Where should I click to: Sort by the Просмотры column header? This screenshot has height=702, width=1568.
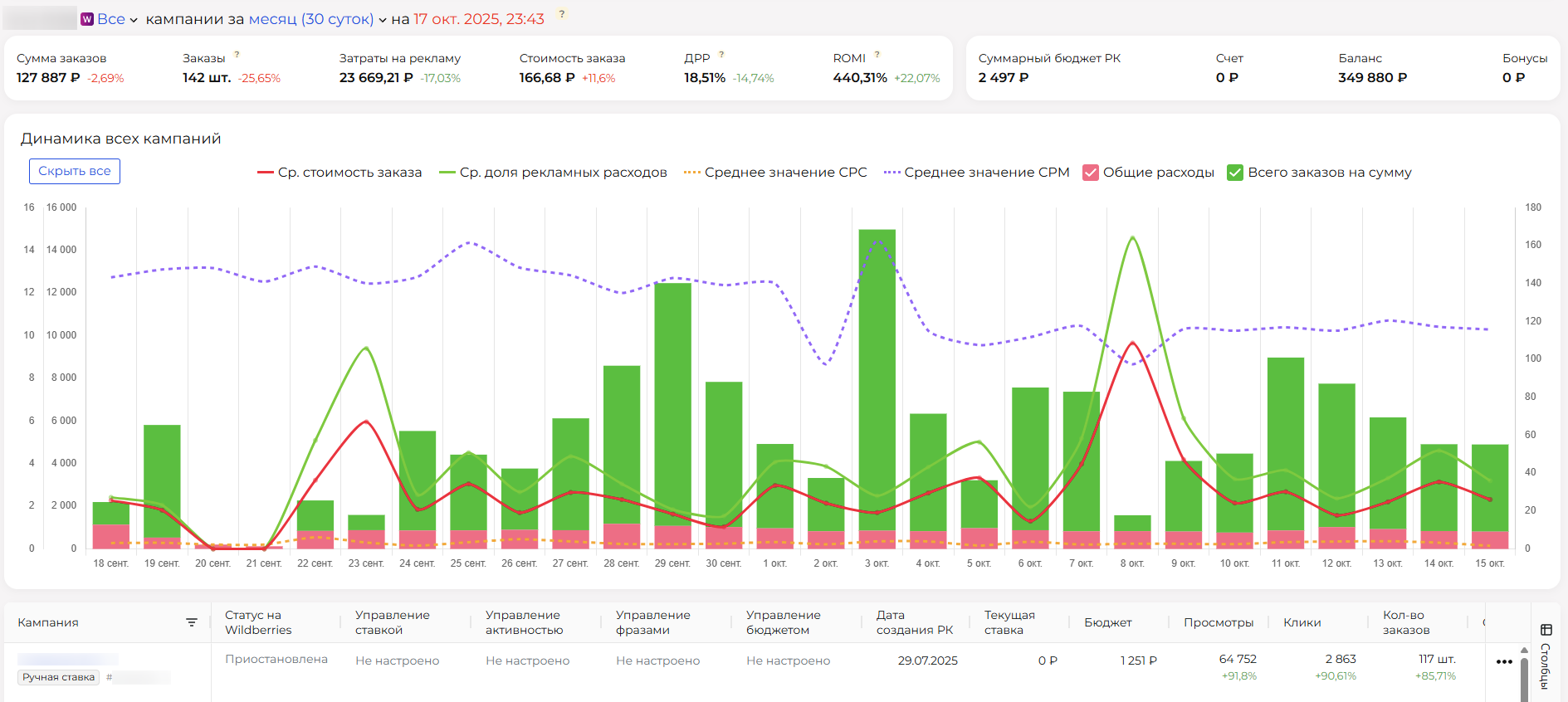pyautogui.click(x=1218, y=622)
